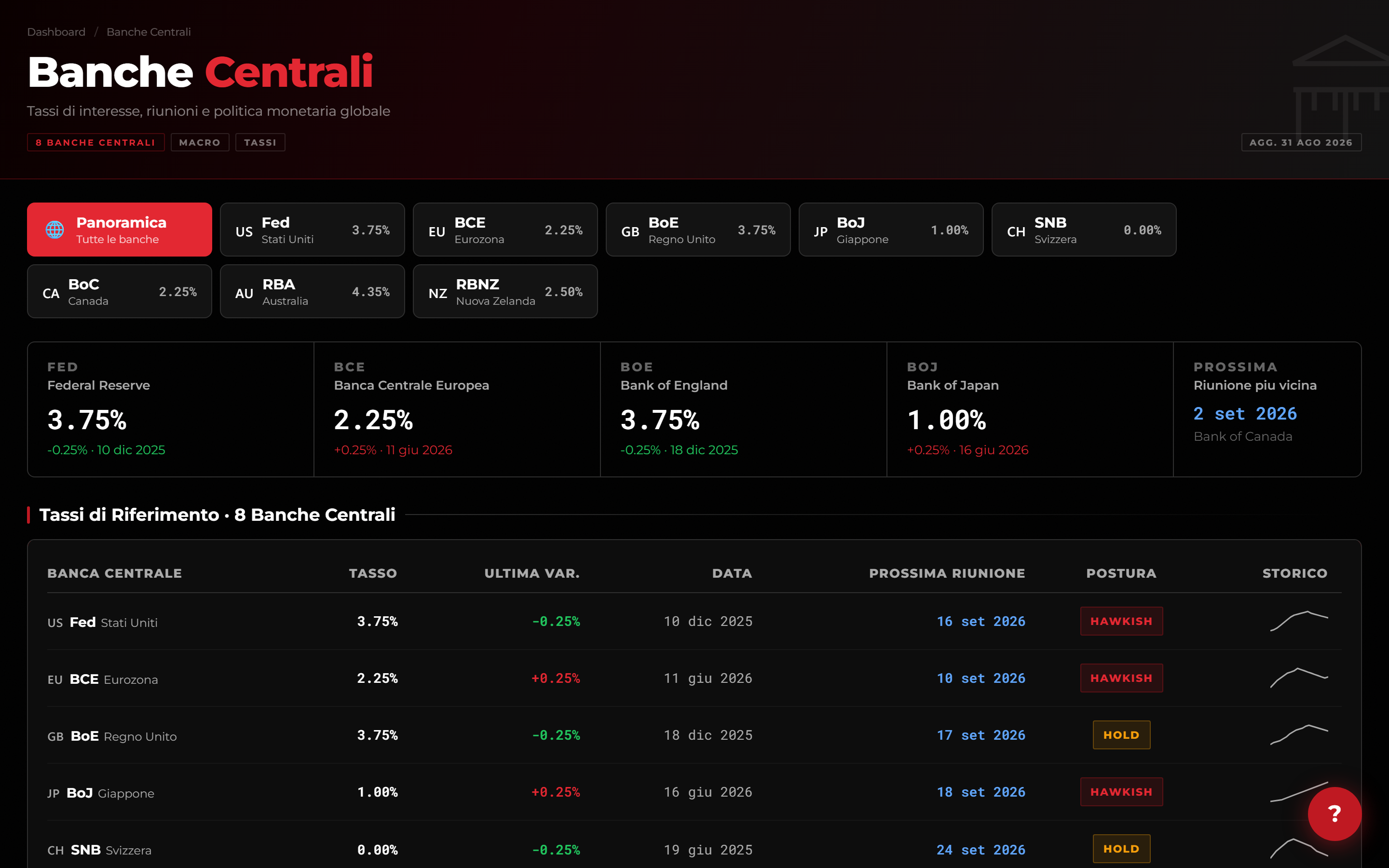The width and height of the screenshot is (1389, 868).
Task: Open the Bank of England summary card
Action: click(x=743, y=409)
